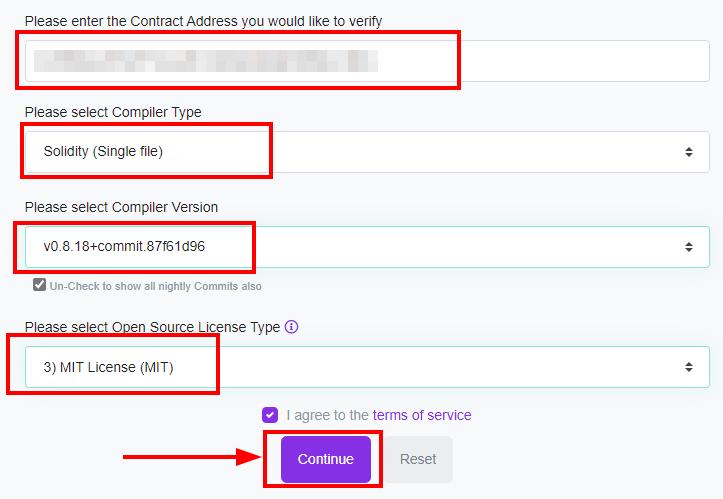Click the 'Un-Check to show all nightly Commits' label
Image resolution: width=723 pixels, height=499 pixels.
pos(155,286)
